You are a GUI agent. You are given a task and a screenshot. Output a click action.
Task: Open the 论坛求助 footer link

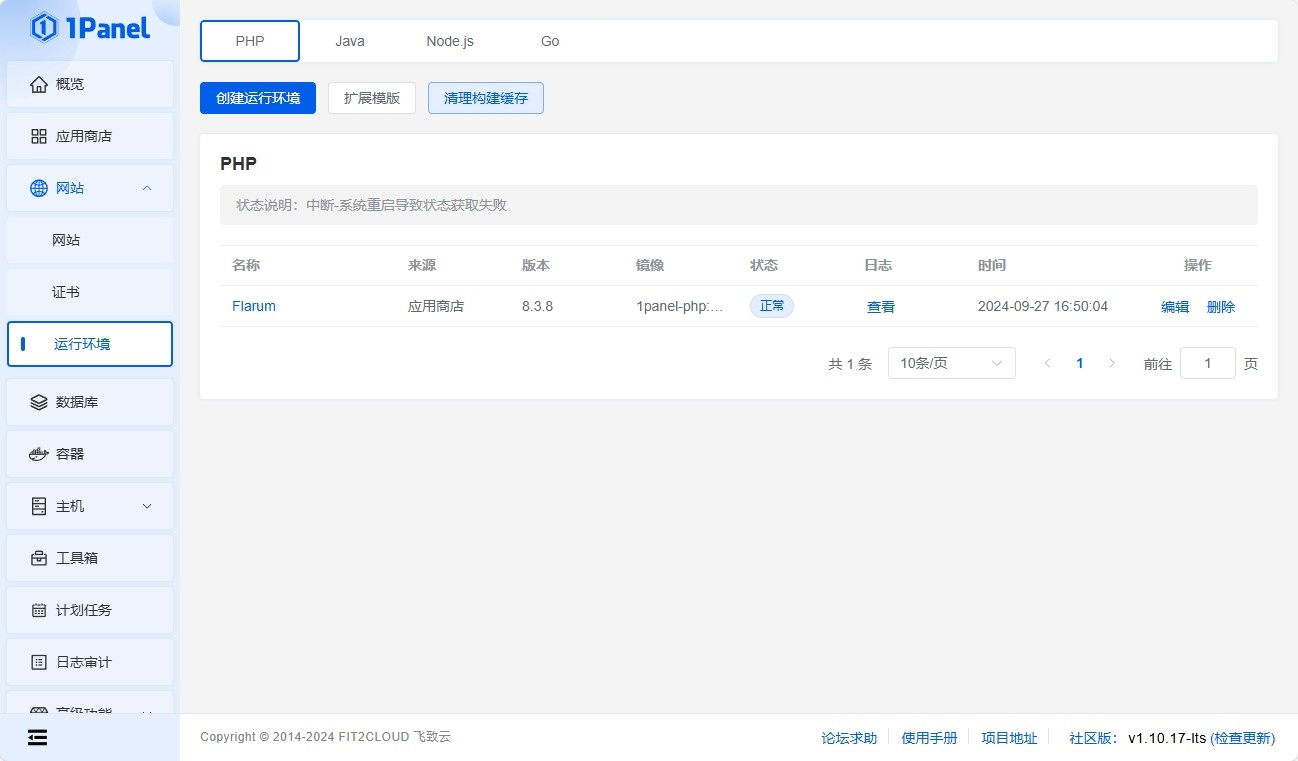coord(849,738)
